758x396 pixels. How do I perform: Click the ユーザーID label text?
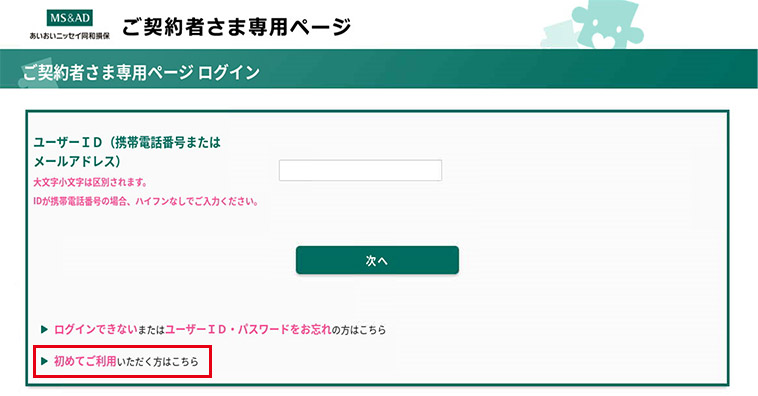(127, 151)
